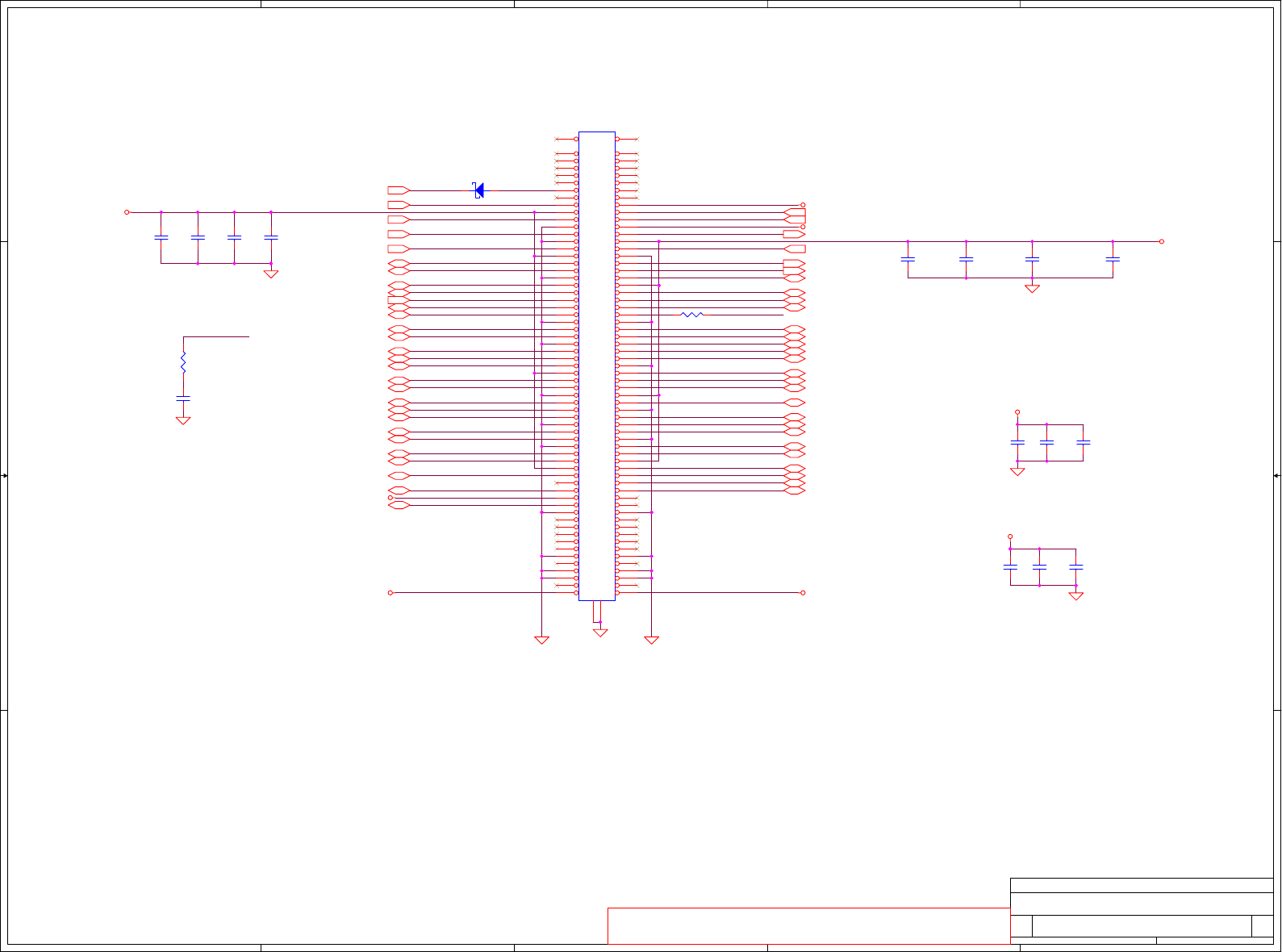Select the large central connector body
The height and width of the screenshot is (952, 1282).
click(x=597, y=366)
